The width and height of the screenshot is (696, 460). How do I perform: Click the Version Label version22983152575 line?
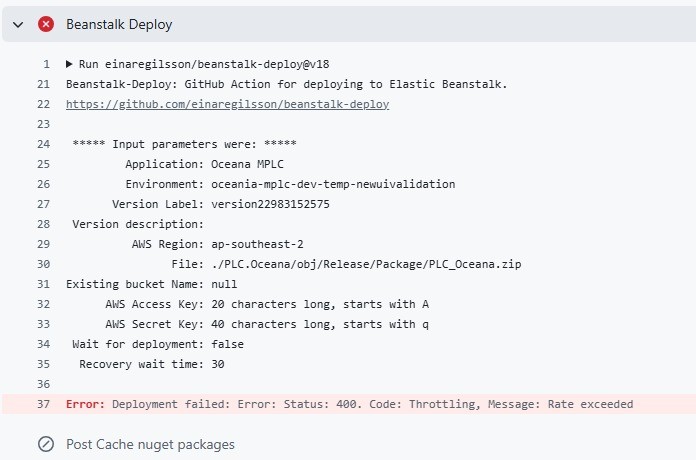click(221, 204)
